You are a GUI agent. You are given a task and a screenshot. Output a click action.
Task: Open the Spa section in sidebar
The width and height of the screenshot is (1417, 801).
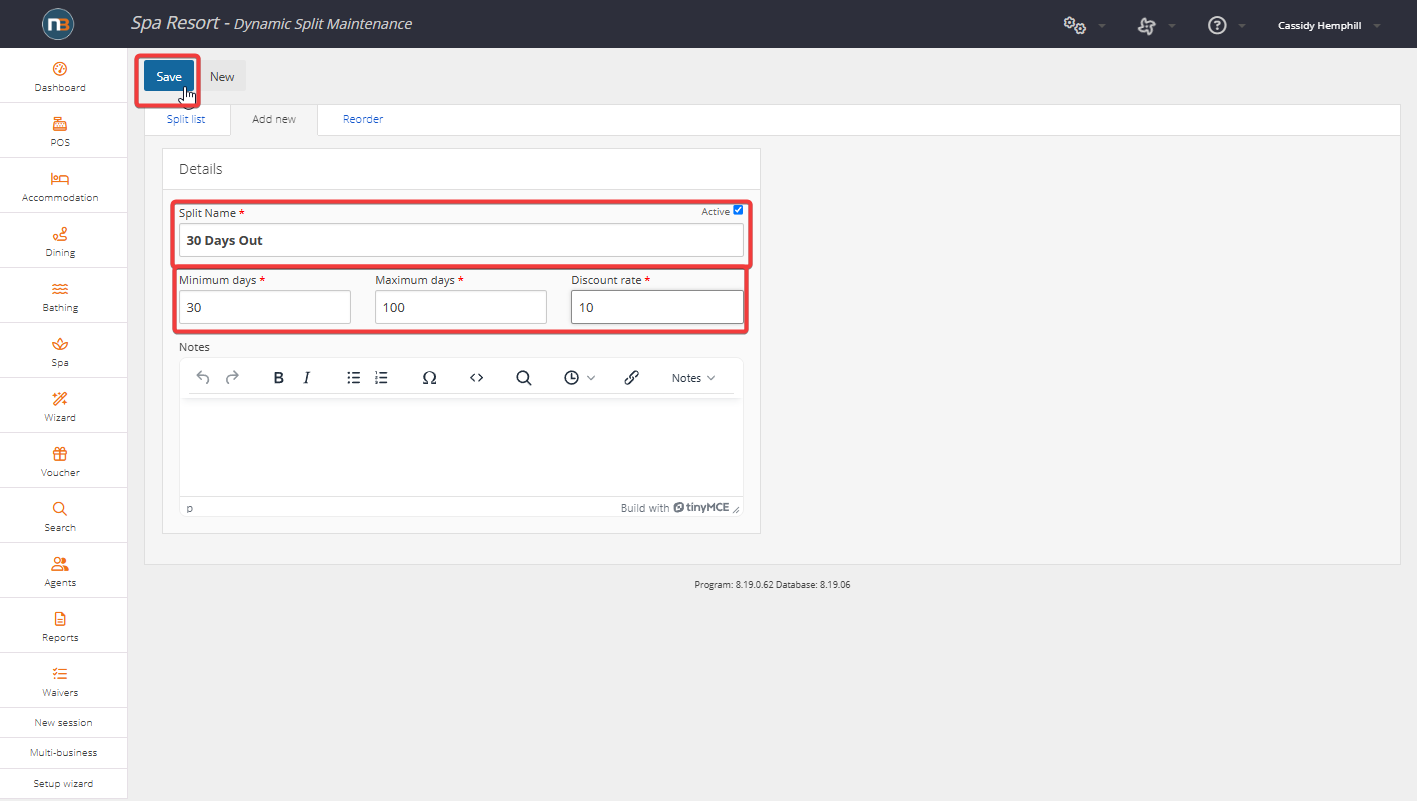point(60,350)
